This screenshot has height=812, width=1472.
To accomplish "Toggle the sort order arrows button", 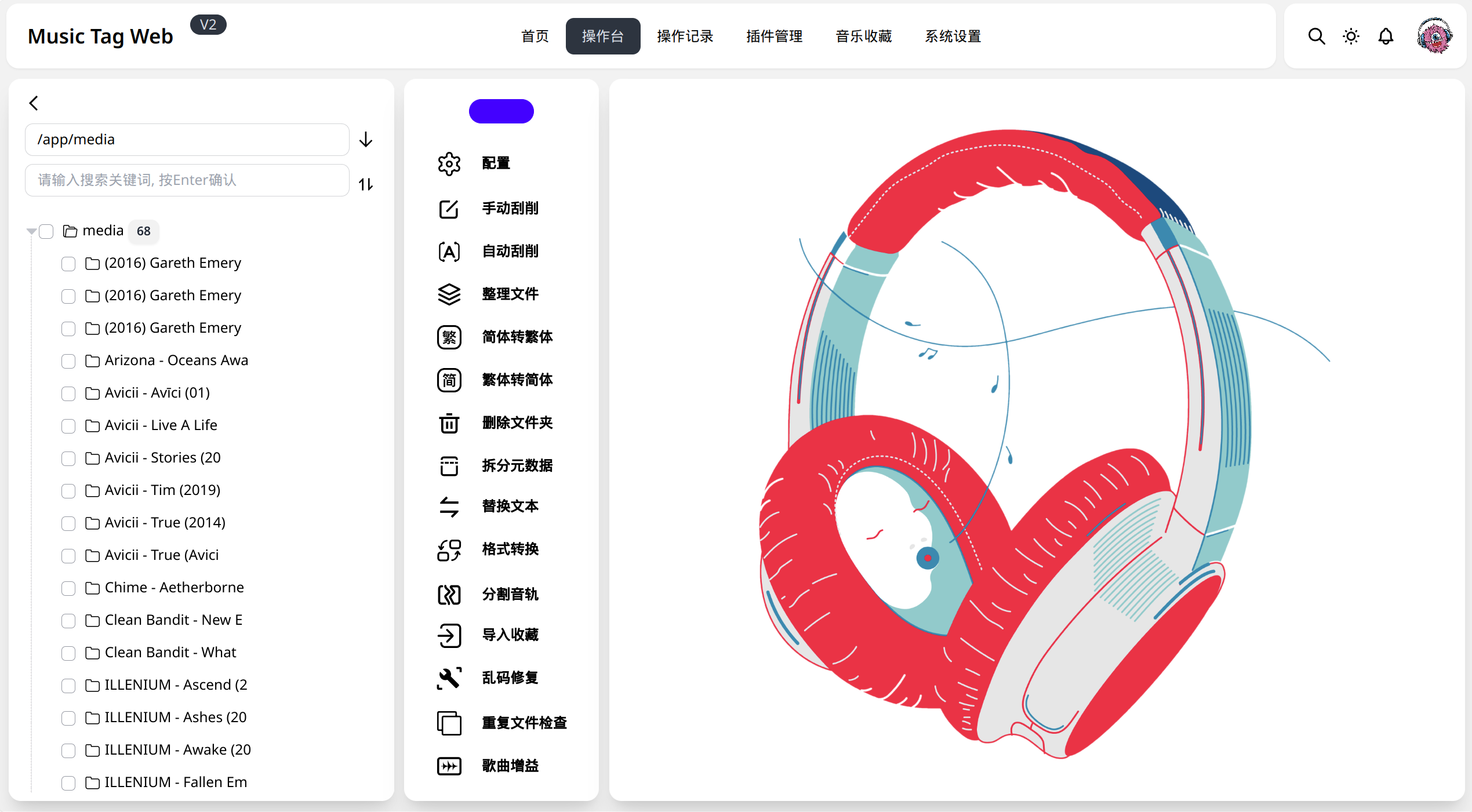I will (366, 184).
